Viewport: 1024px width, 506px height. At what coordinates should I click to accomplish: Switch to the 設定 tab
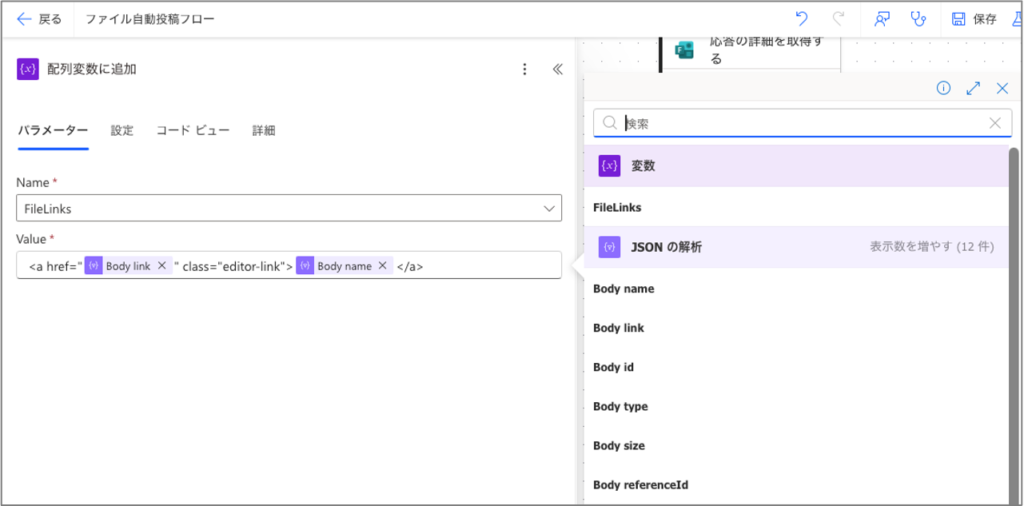(x=122, y=130)
